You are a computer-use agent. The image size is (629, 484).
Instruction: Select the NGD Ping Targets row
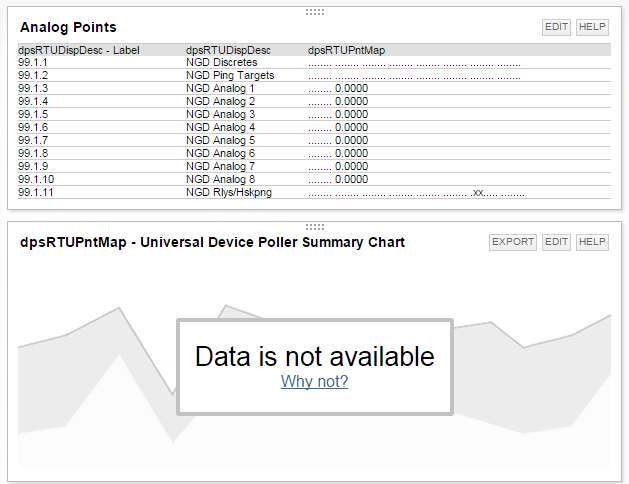pyautogui.click(x=314, y=75)
